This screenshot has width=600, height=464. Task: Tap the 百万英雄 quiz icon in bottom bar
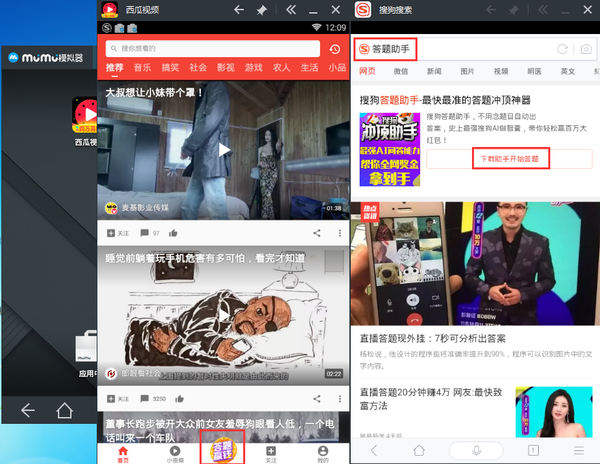tap(222, 443)
